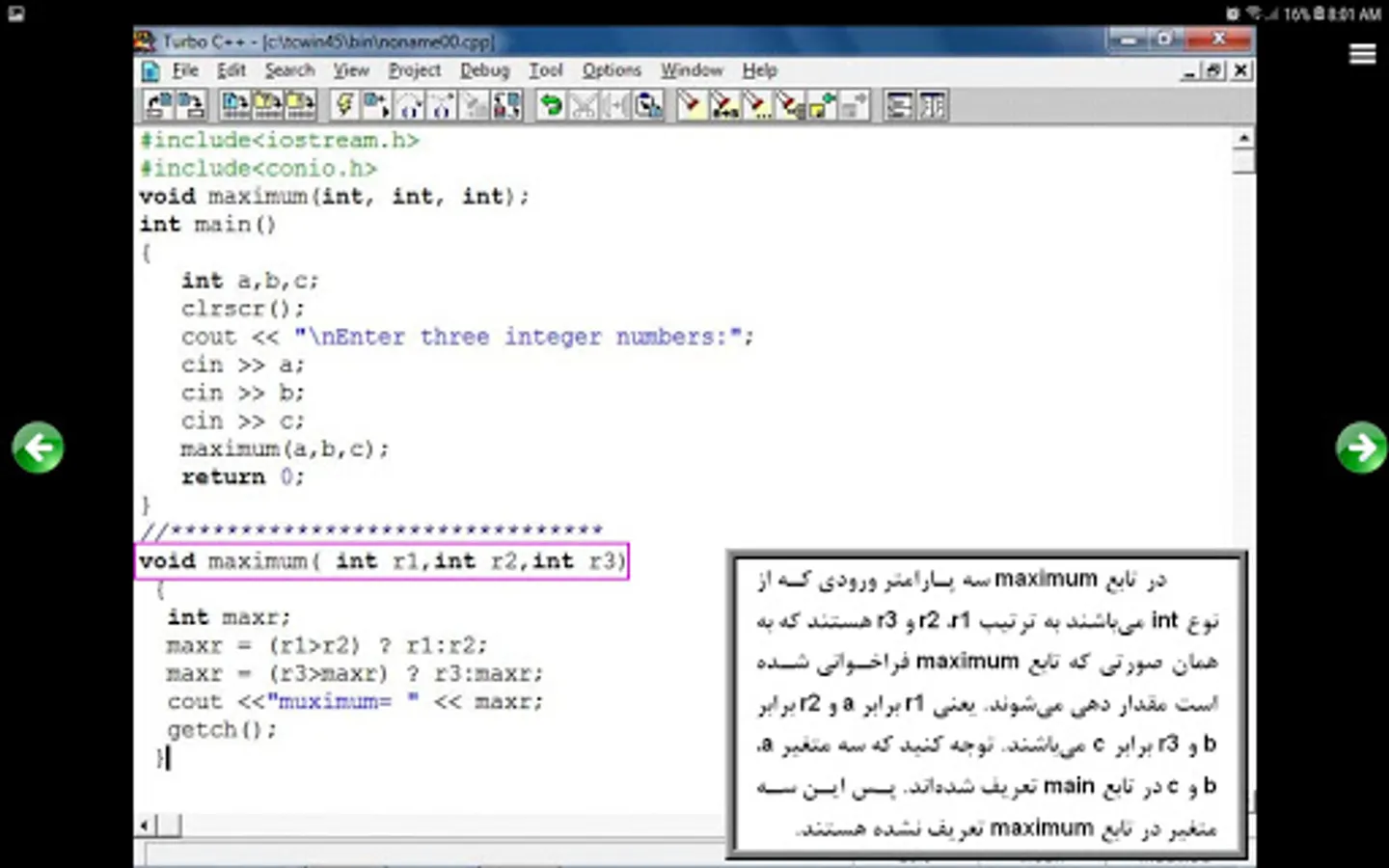Open the File menu
Image resolution: width=1389 pixels, height=868 pixels.
tap(185, 70)
